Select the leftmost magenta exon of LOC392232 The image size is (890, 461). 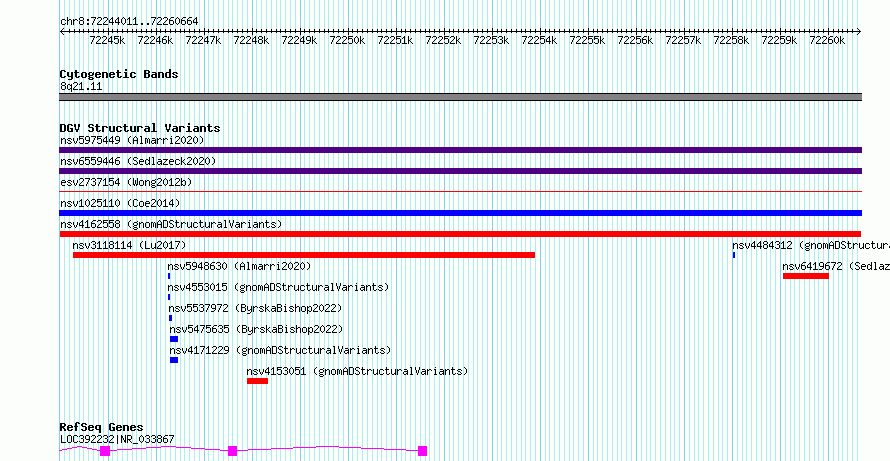[104, 451]
